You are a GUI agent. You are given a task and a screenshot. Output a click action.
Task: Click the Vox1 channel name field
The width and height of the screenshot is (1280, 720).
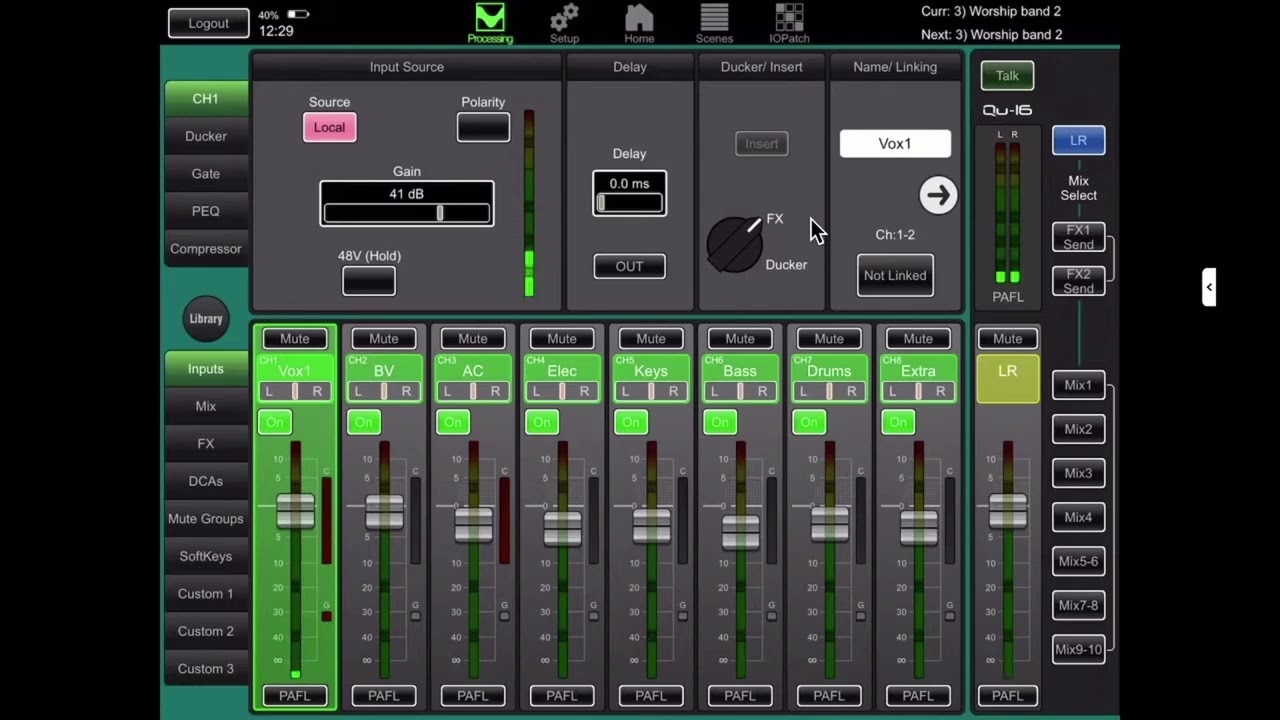click(895, 144)
